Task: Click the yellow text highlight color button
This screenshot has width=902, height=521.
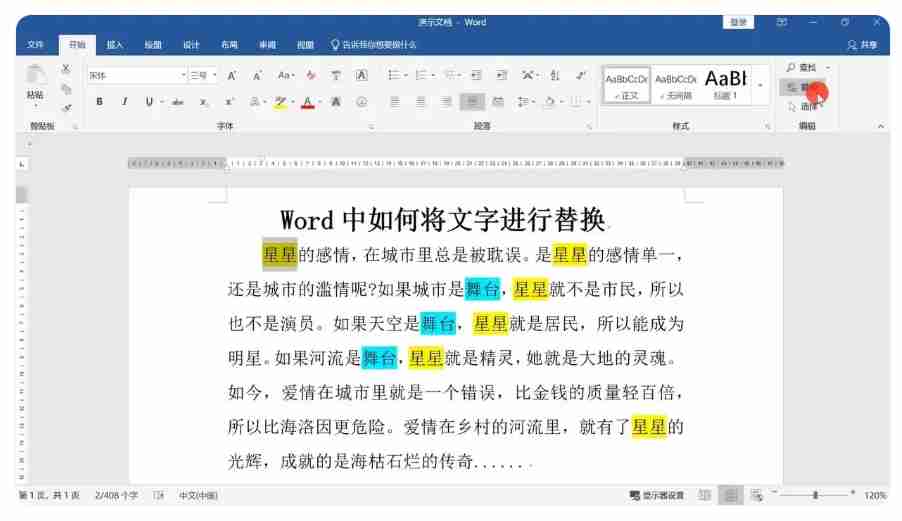Action: pyautogui.click(x=280, y=102)
